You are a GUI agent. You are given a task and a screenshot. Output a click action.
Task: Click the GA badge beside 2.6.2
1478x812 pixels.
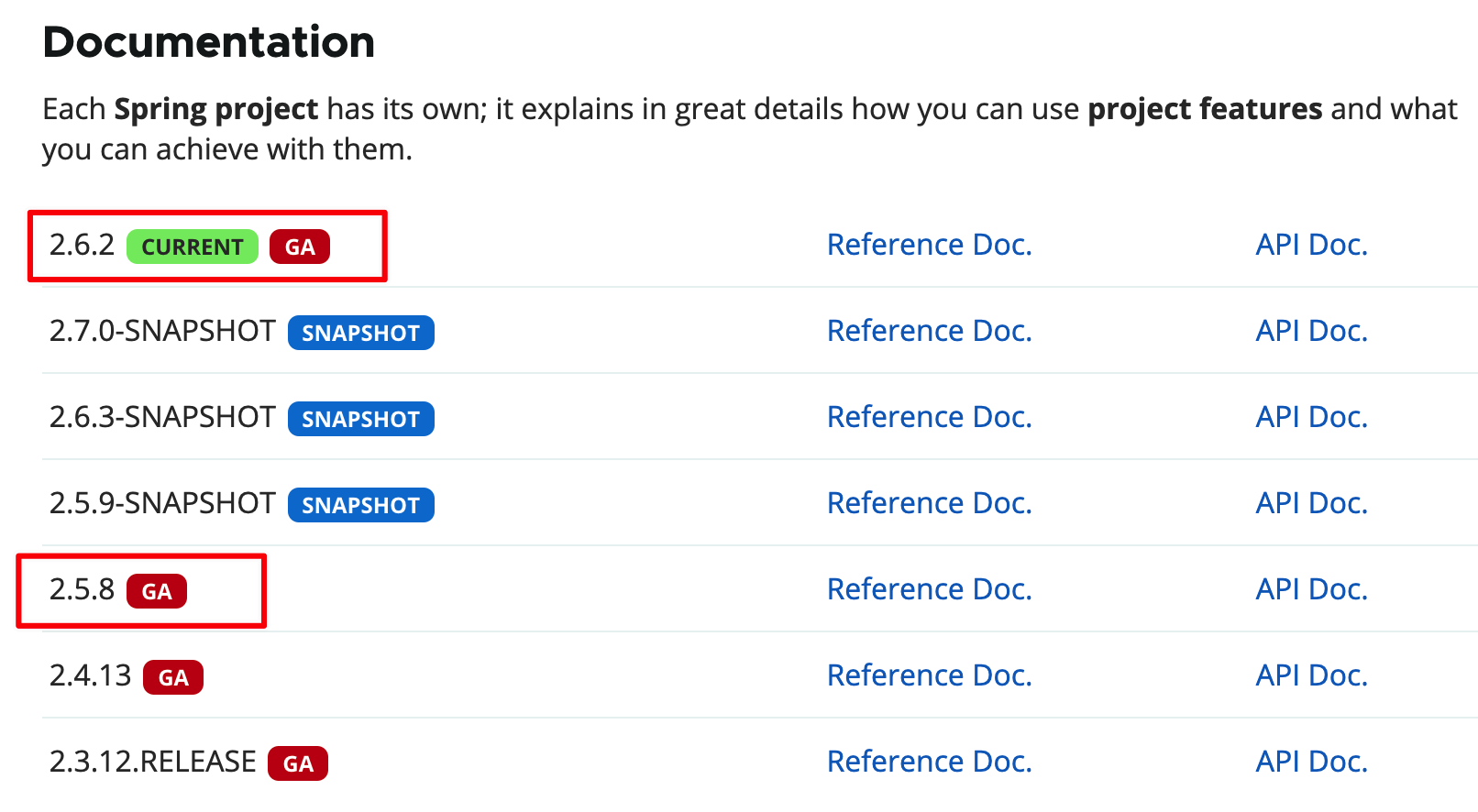(300, 247)
